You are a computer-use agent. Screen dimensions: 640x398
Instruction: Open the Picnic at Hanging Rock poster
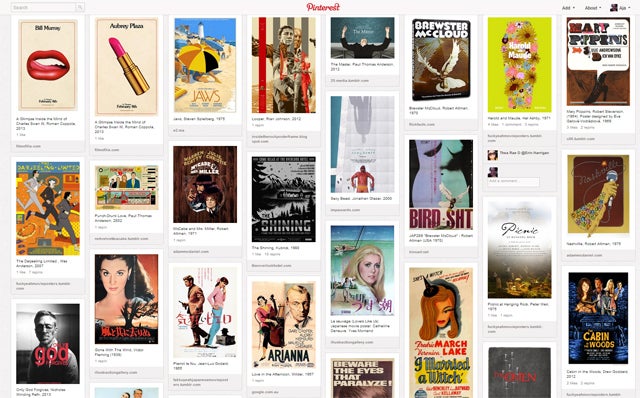pyautogui.click(x=519, y=250)
